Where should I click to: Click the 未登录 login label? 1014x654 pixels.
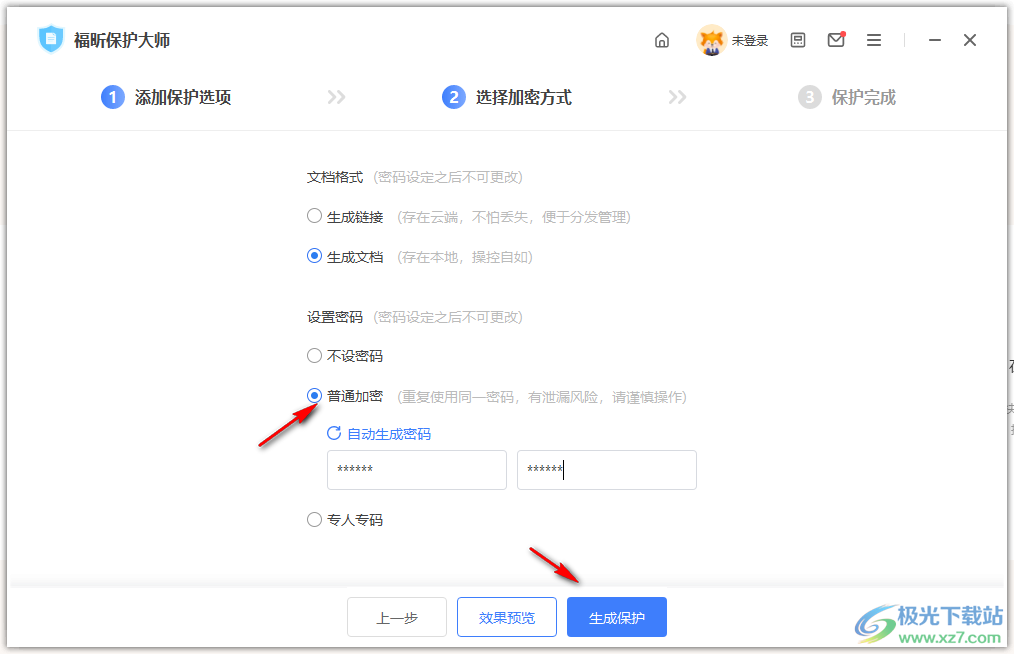[750, 41]
